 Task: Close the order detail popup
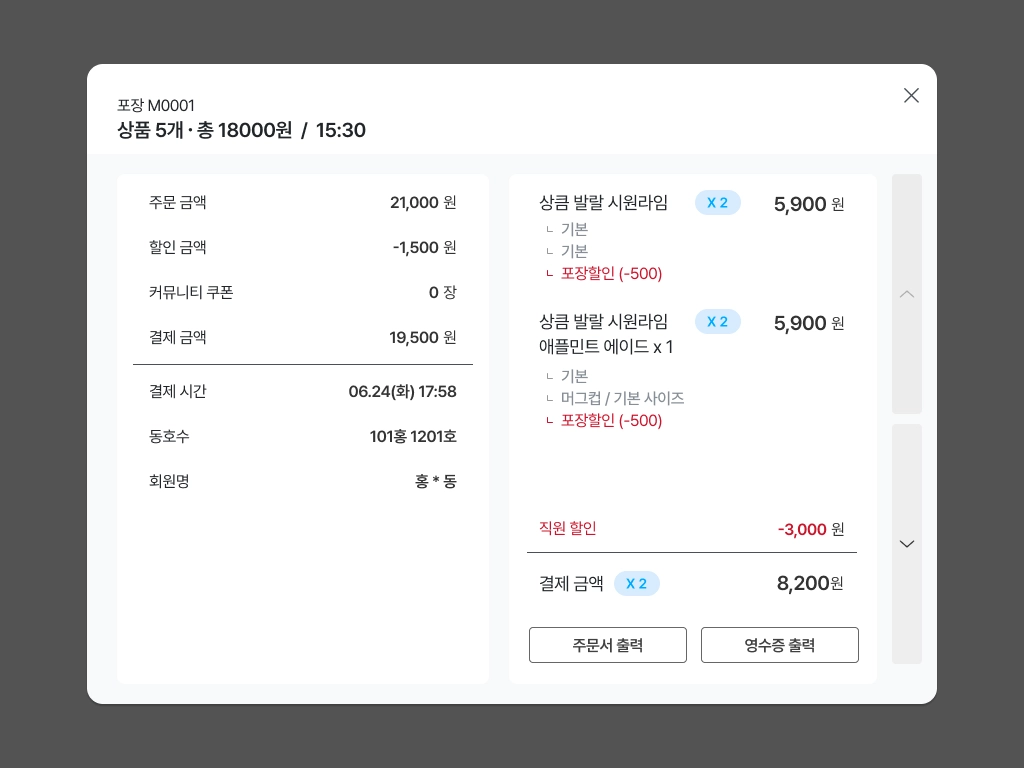tap(911, 95)
